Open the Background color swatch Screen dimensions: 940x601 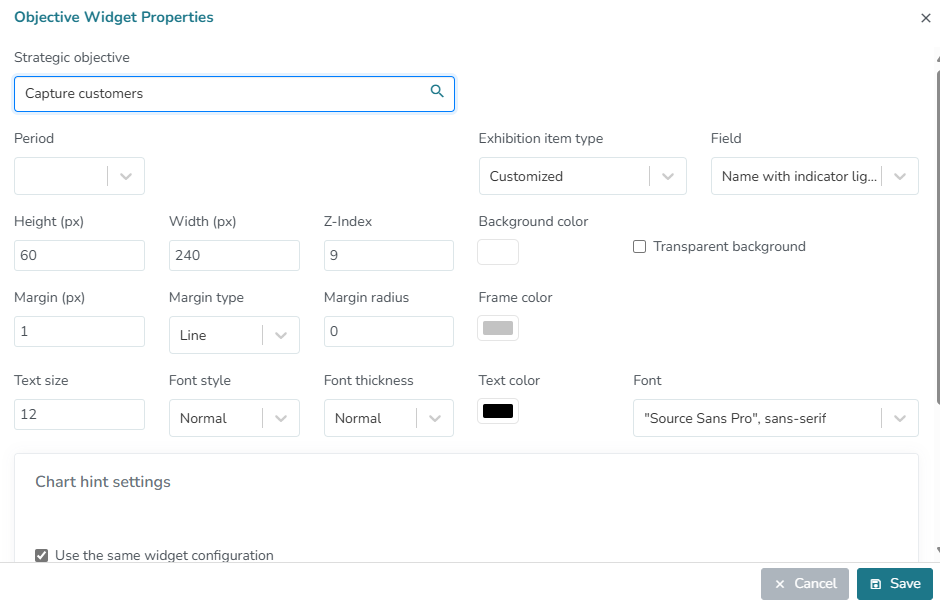coord(498,252)
